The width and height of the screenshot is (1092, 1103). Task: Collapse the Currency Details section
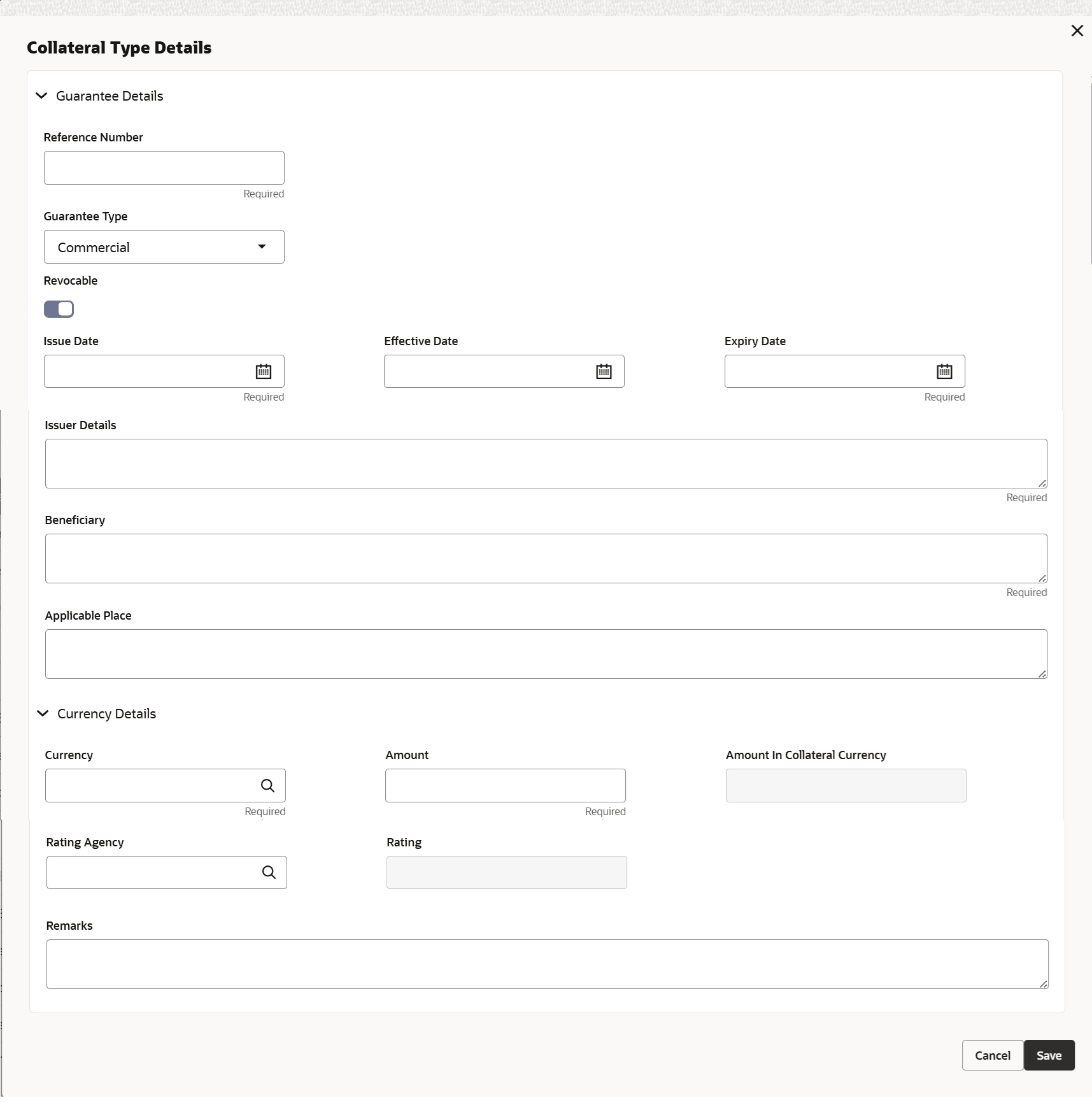(x=43, y=714)
